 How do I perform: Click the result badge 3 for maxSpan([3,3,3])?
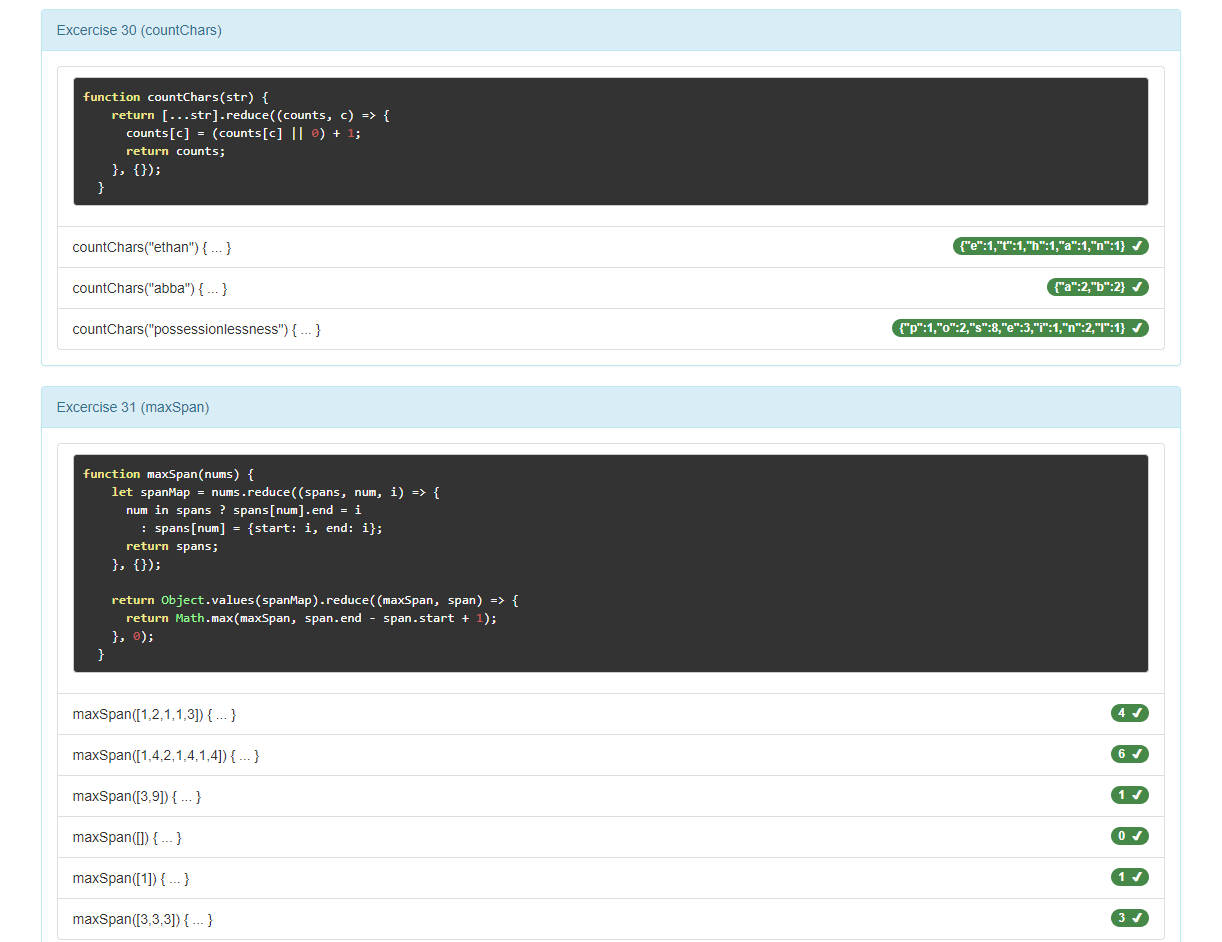1129,918
